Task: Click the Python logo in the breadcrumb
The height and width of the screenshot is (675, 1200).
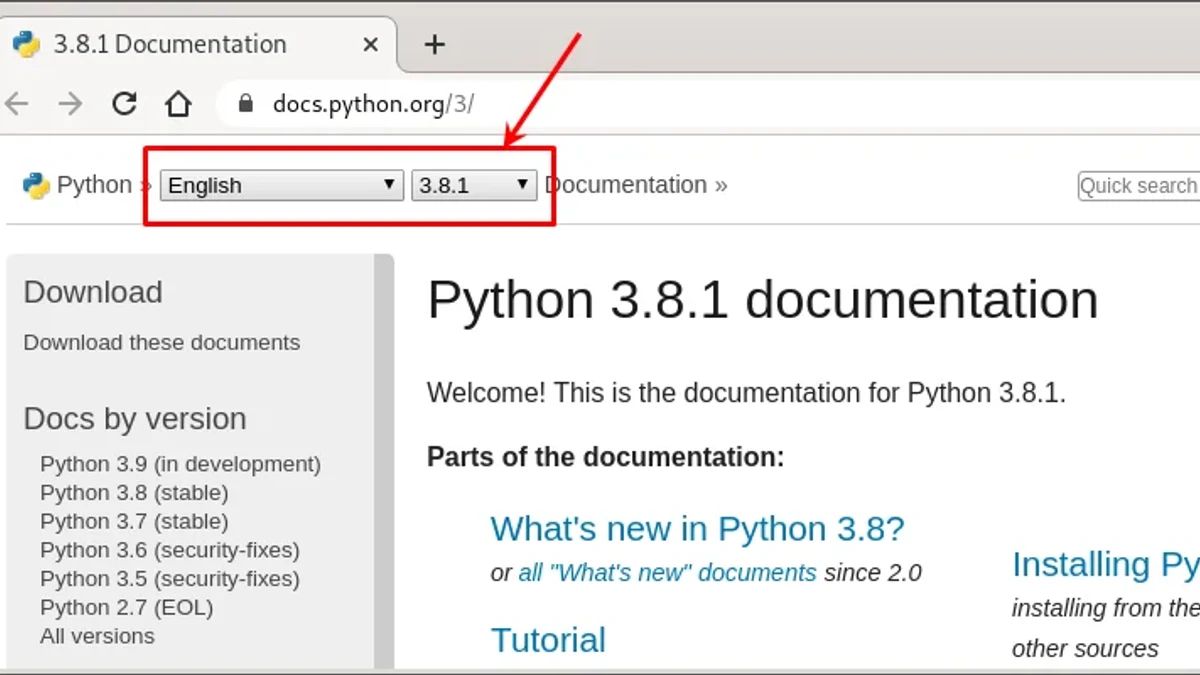Action: pos(36,185)
